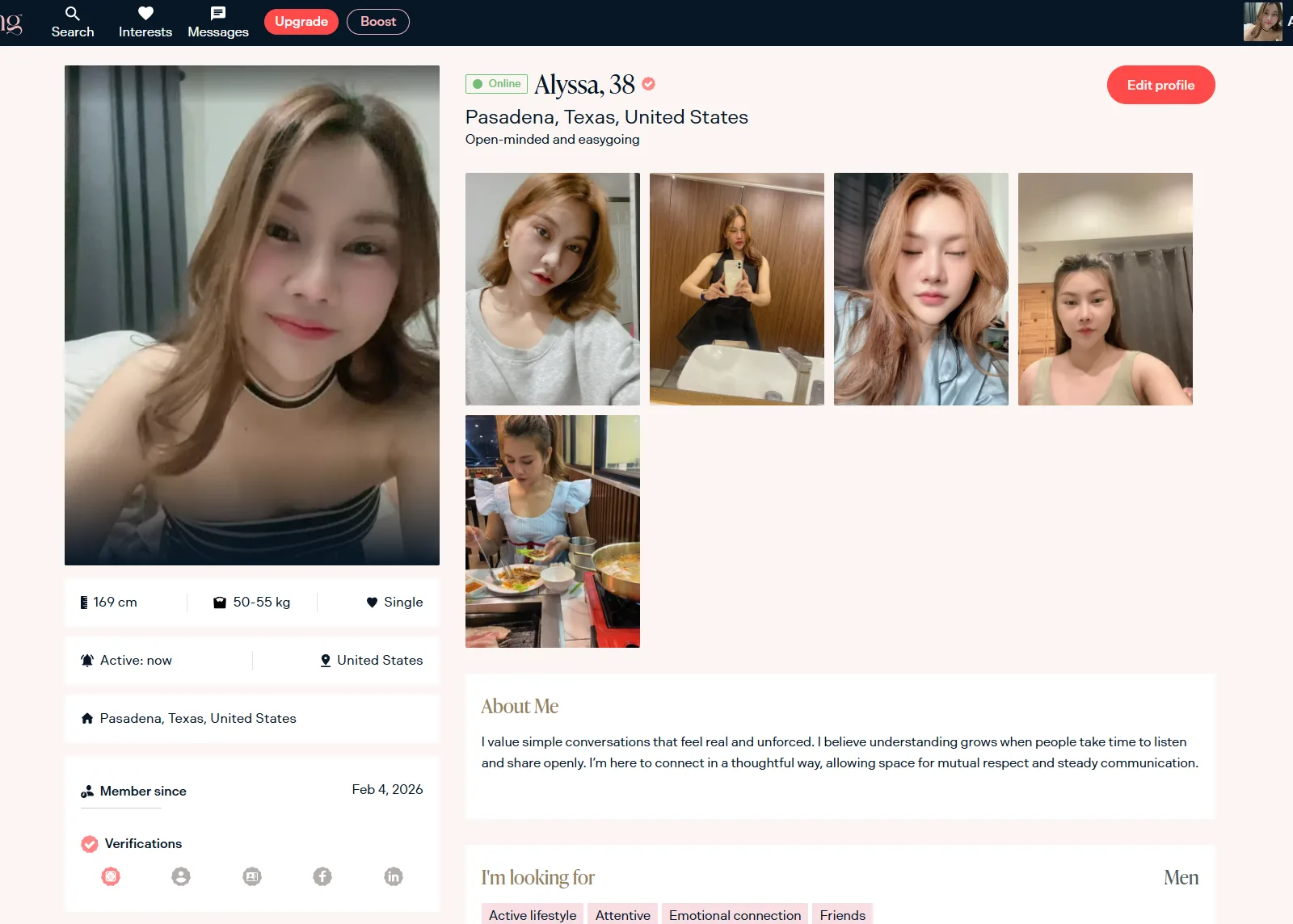Click the Facebook verification badge
Screen dimensions: 1293x924
322,876
